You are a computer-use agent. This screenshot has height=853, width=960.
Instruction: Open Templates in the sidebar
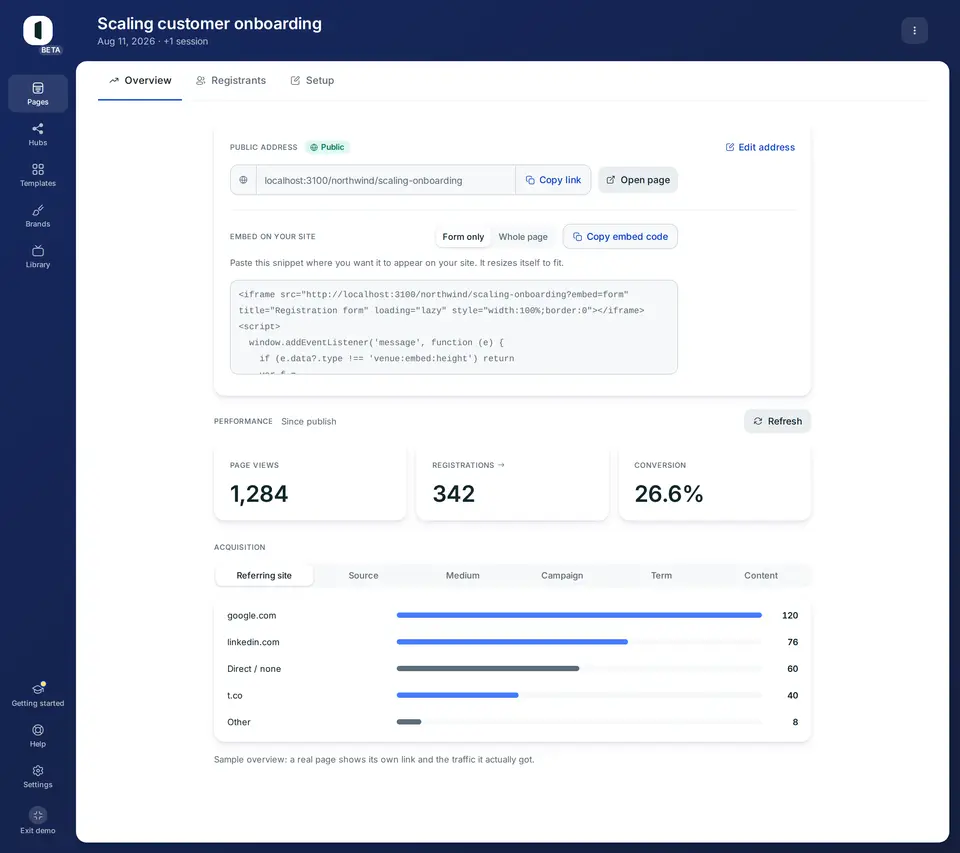(38, 175)
